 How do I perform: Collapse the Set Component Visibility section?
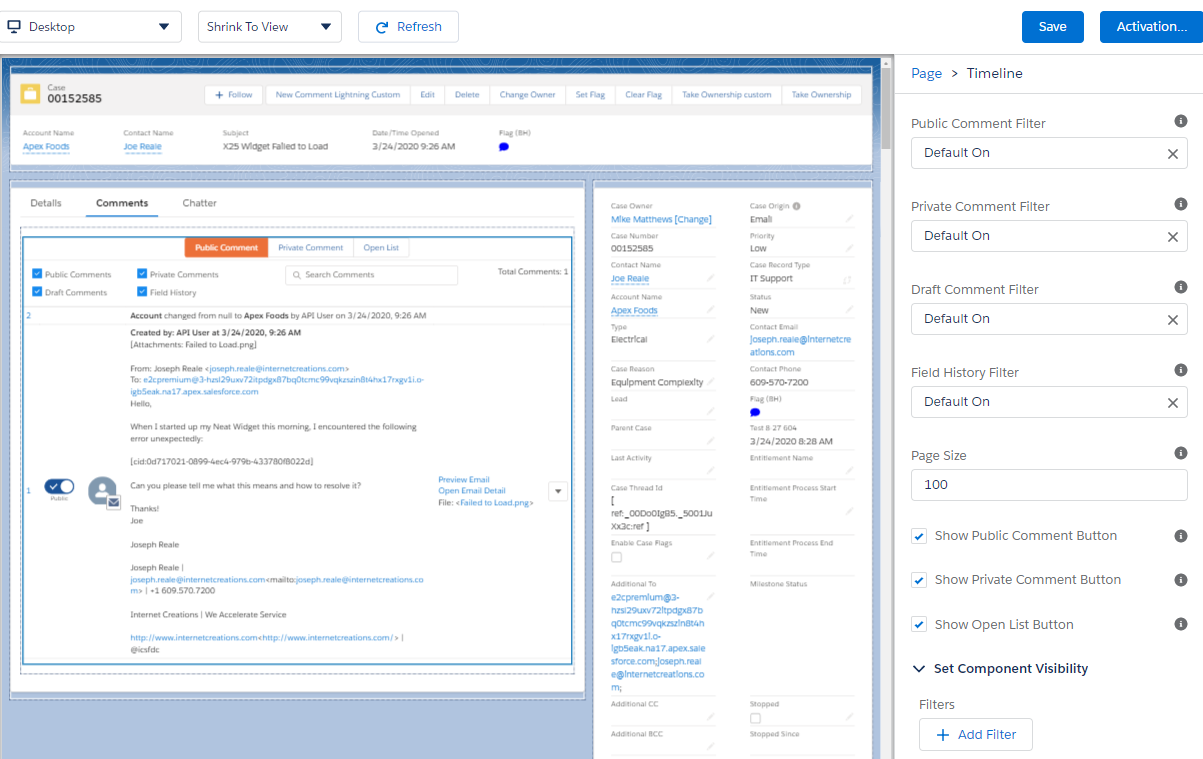click(x=918, y=669)
